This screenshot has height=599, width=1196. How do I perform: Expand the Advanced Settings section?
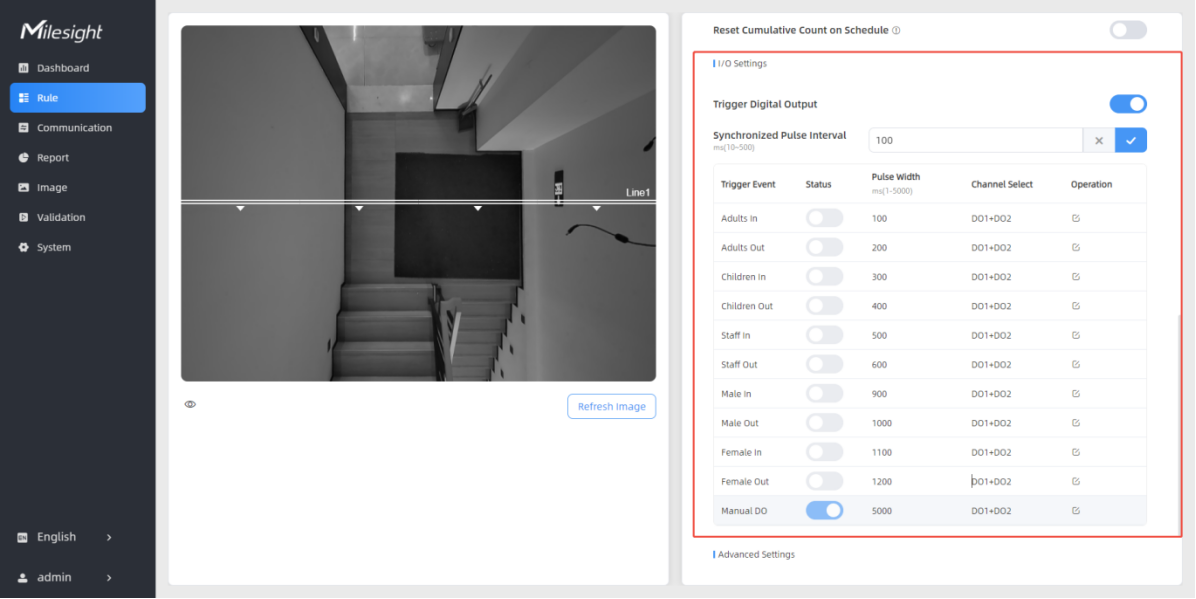click(x=755, y=554)
